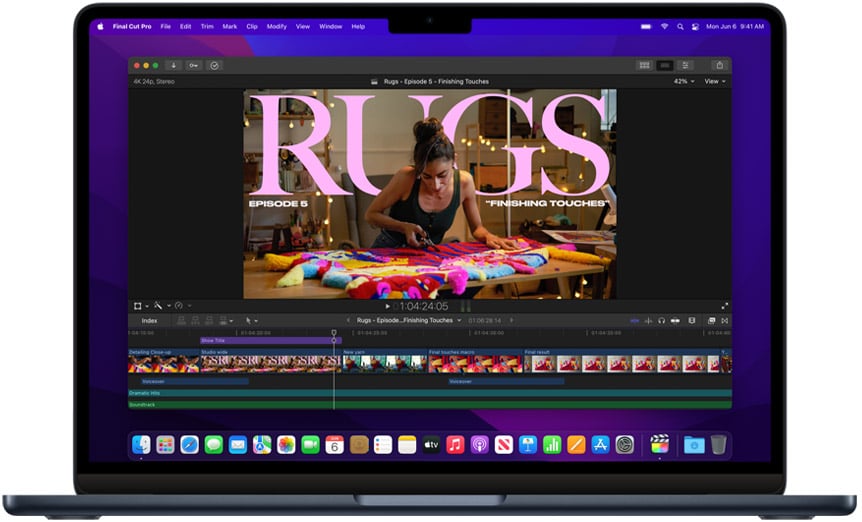
Task: Click the playhead marker on the ruler
Action: (x=334, y=333)
